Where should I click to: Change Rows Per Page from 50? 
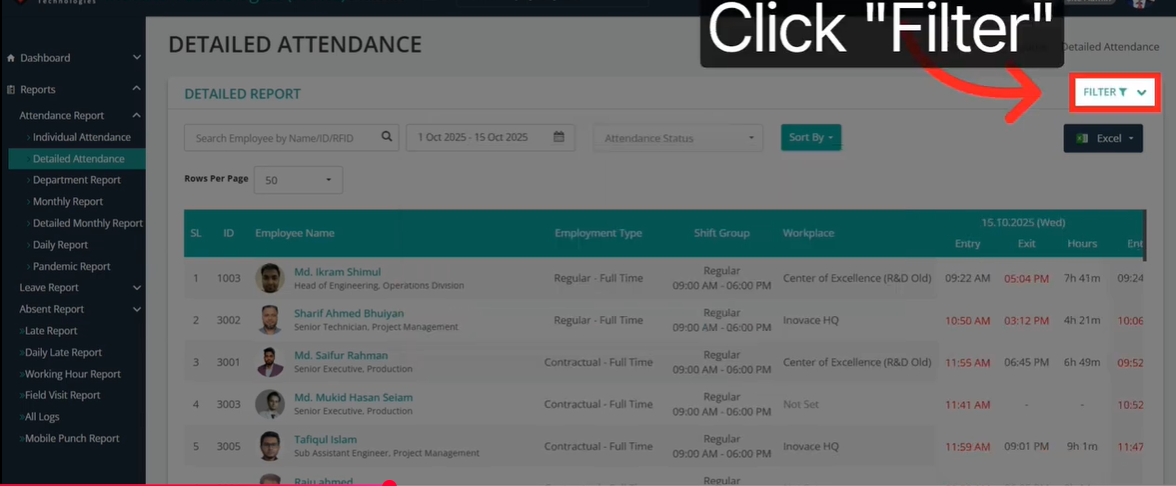coord(298,180)
